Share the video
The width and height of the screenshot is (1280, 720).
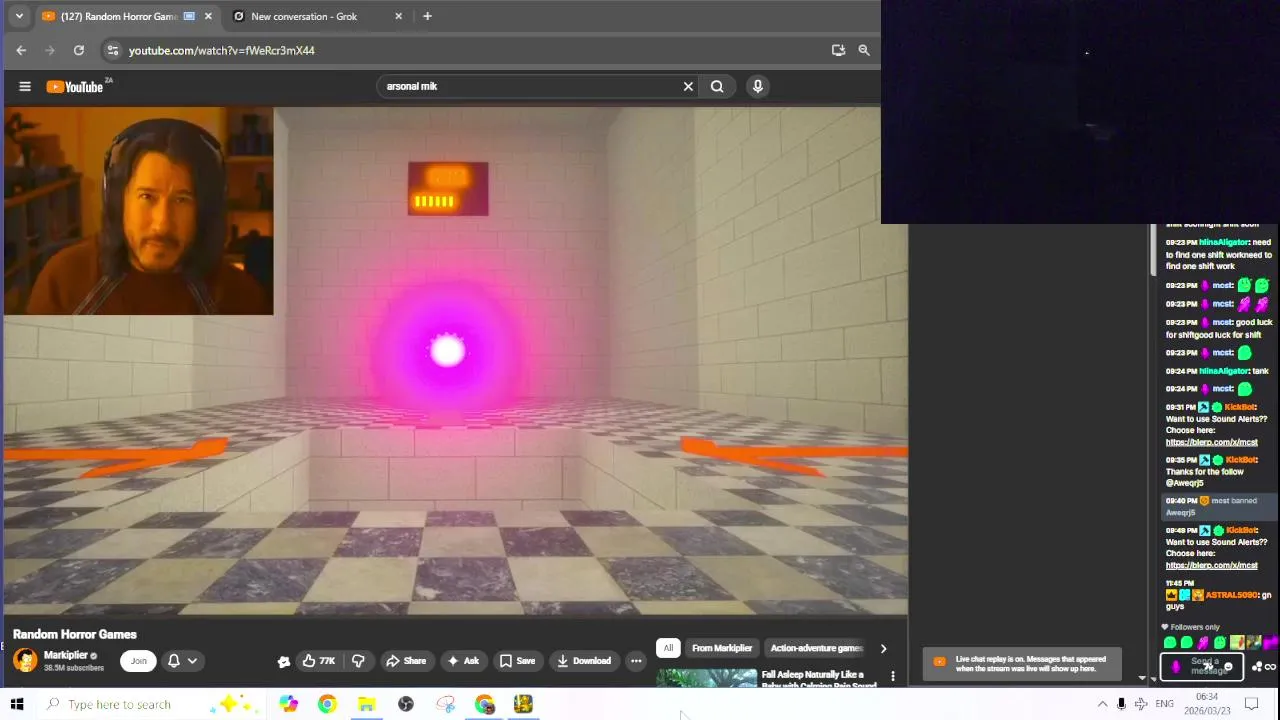(406, 660)
